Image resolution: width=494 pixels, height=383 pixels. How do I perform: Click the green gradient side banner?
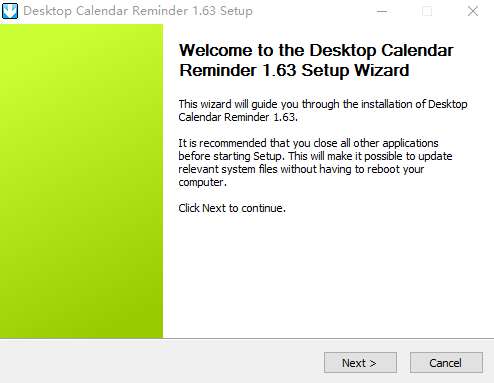click(x=81, y=181)
